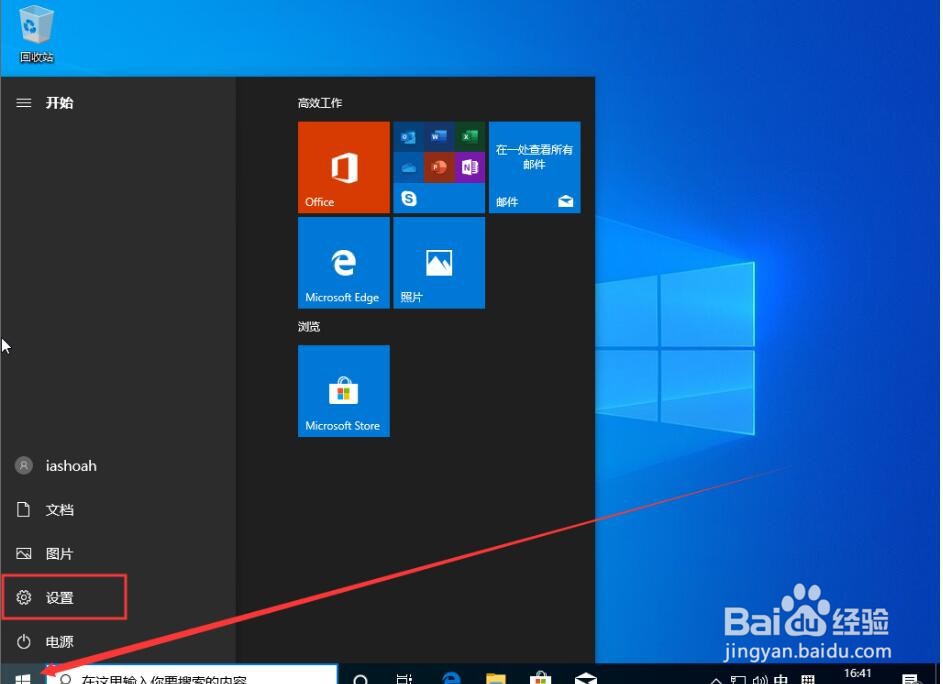Image resolution: width=943 pixels, height=684 pixels.
Task: Open the clock showing 16:41
Action: [x=857, y=675]
